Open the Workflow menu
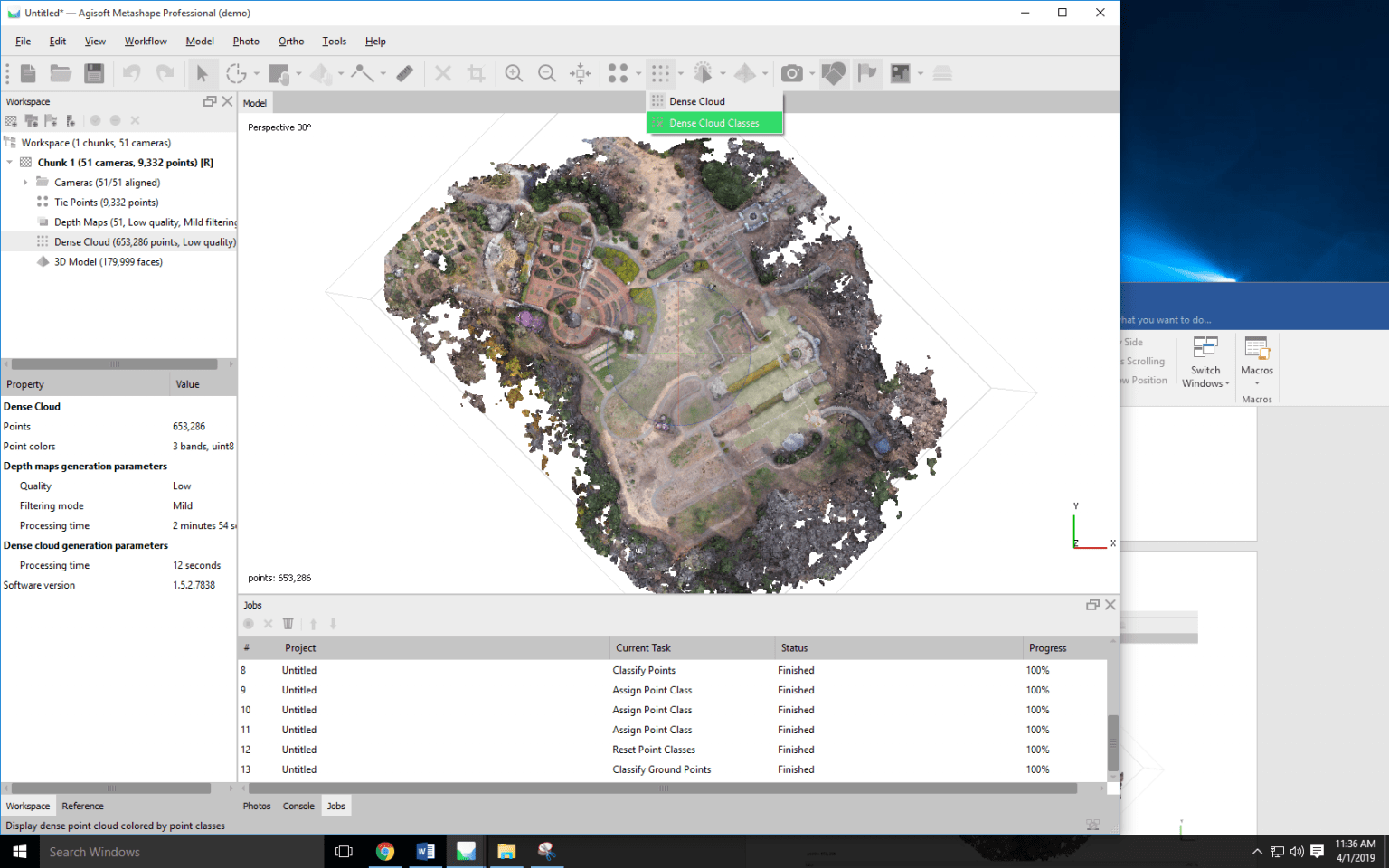This screenshot has width=1389, height=868. (146, 41)
